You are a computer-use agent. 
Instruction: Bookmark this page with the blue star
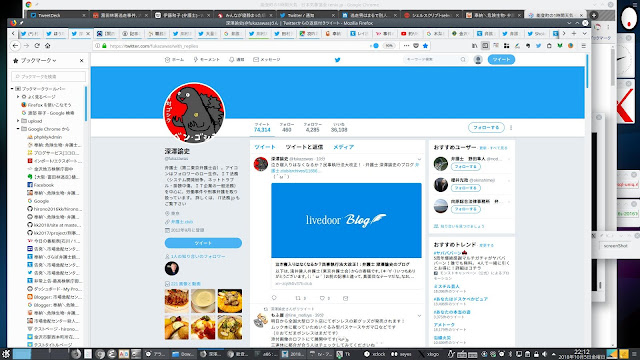[425, 46]
